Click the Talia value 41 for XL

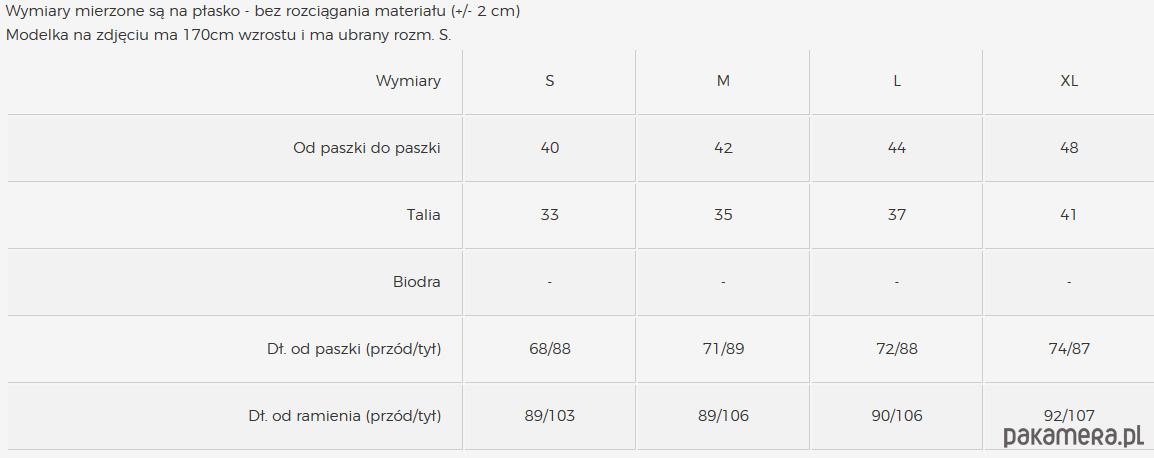(1069, 215)
